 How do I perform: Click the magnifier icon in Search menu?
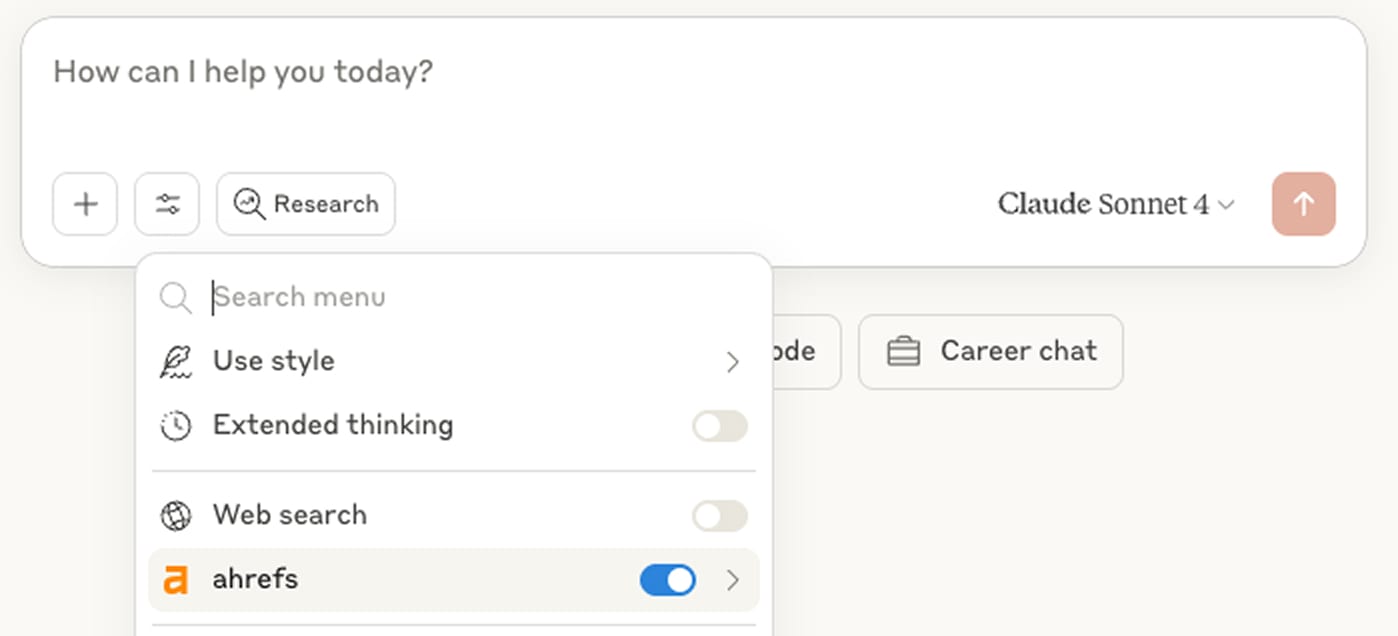pyautogui.click(x=176, y=298)
